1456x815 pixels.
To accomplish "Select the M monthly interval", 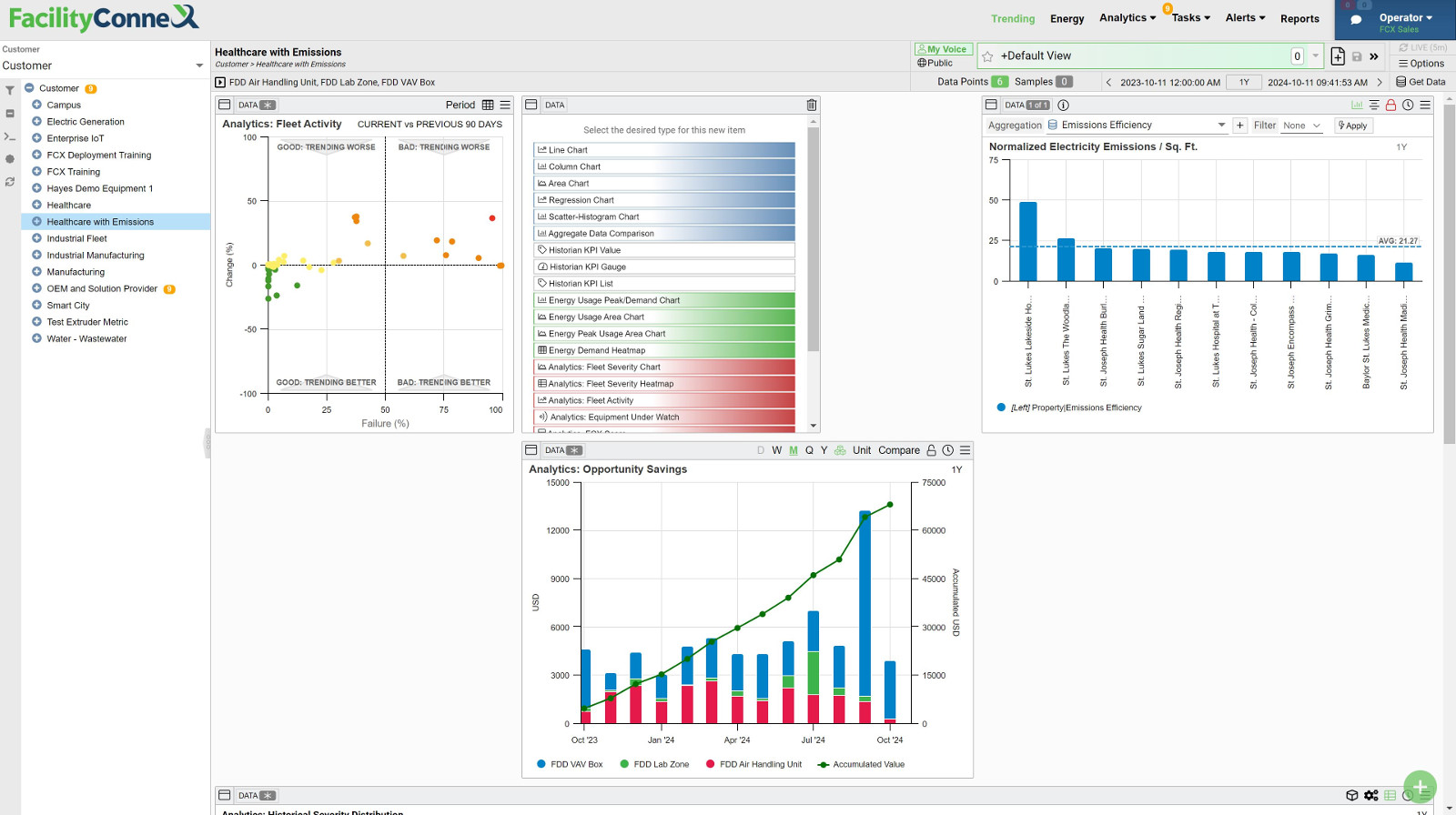I will (794, 450).
